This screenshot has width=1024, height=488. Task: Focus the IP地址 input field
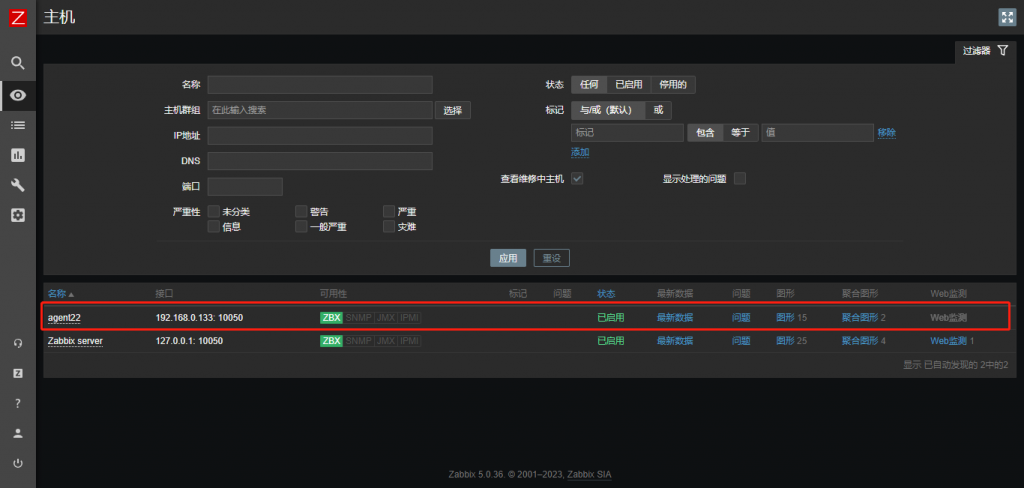pyautogui.click(x=320, y=136)
